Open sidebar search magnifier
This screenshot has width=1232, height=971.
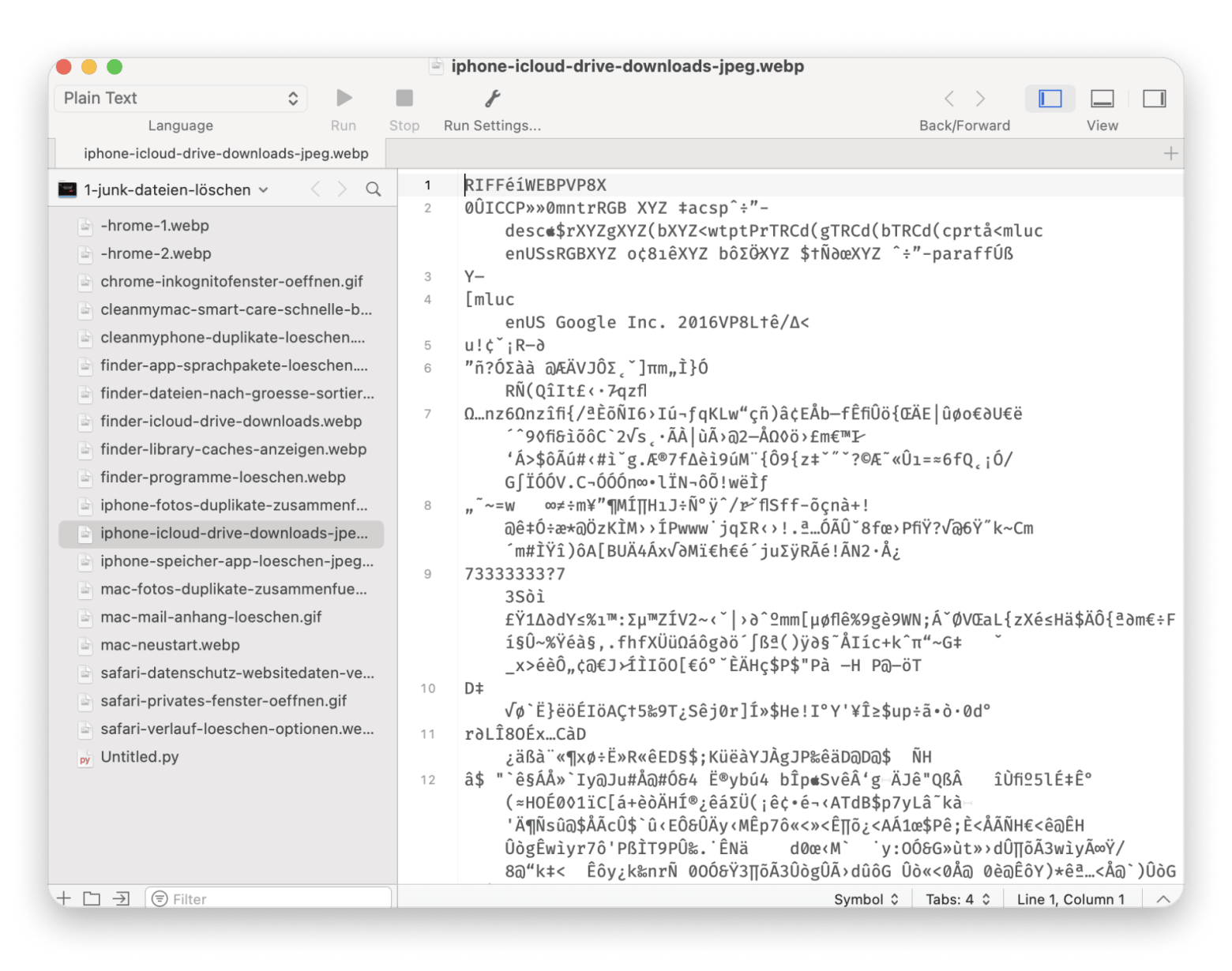(374, 189)
